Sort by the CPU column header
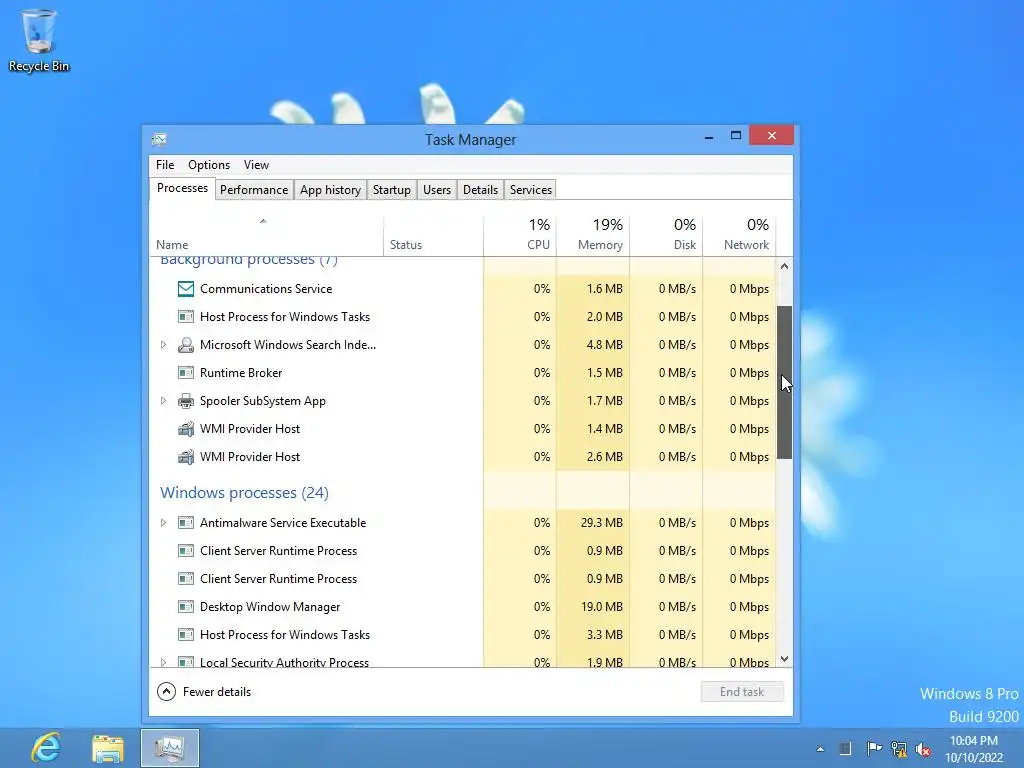 (x=520, y=235)
